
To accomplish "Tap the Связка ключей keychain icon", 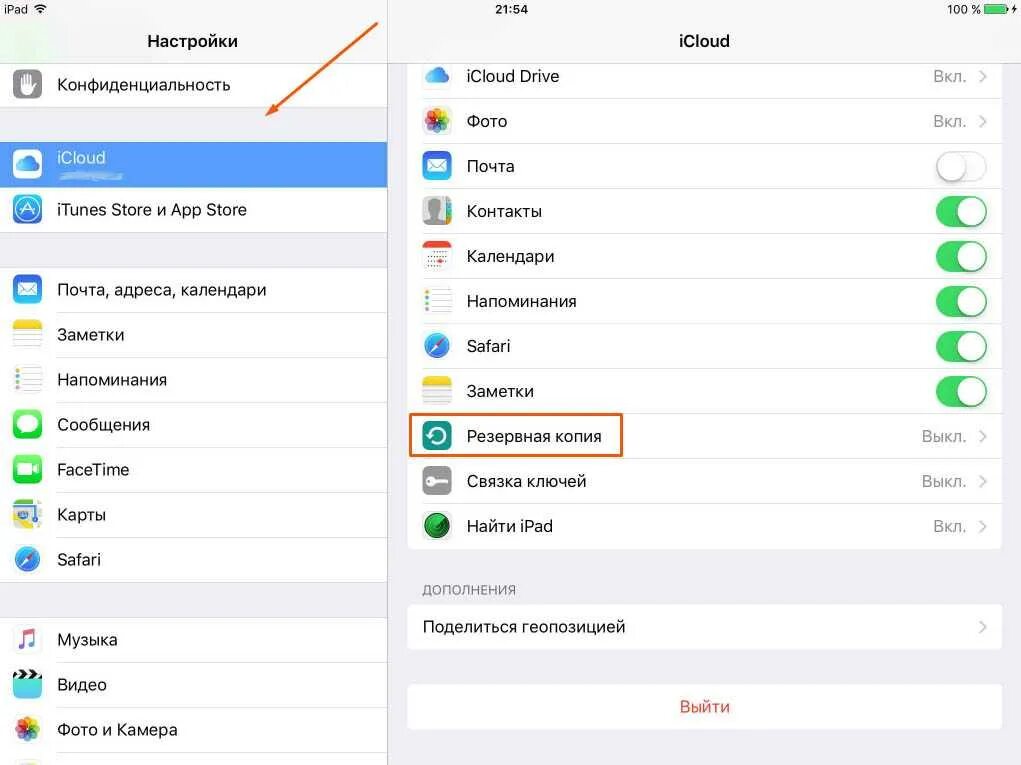I will point(437,481).
